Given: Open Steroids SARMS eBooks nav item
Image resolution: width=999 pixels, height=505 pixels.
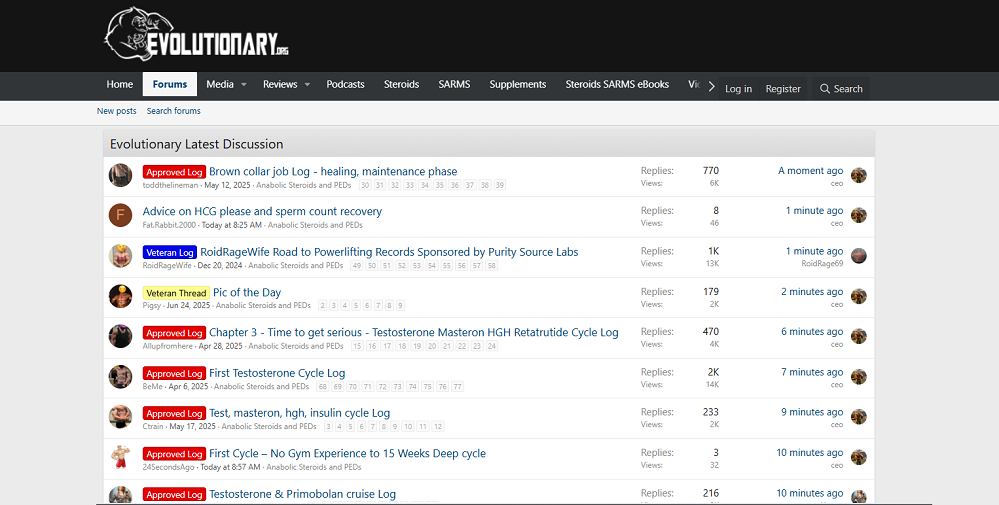Looking at the screenshot, I should point(617,84).
